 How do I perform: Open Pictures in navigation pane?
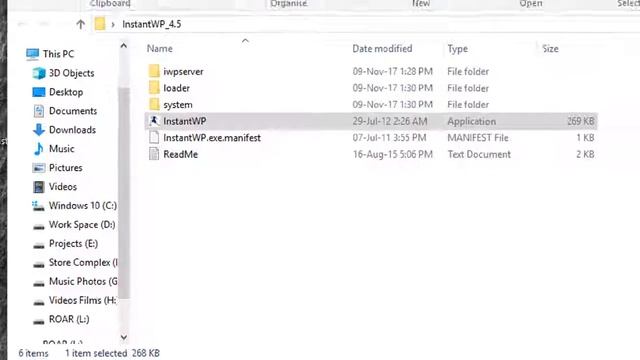(x=65, y=167)
